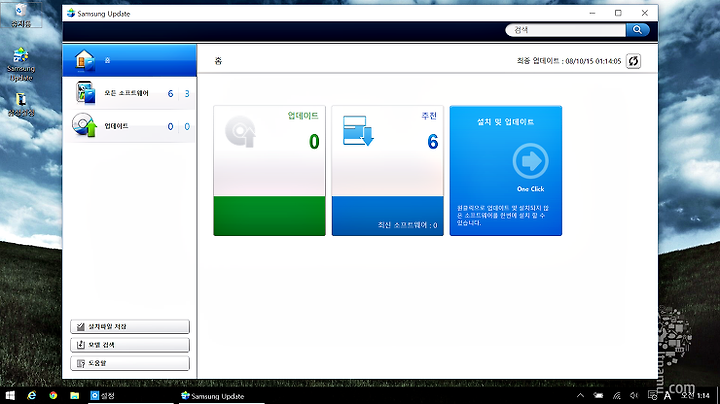Image resolution: width=720 pixels, height=404 pixels.
Task: Click the 'One Click' label text
Action: pos(530,189)
